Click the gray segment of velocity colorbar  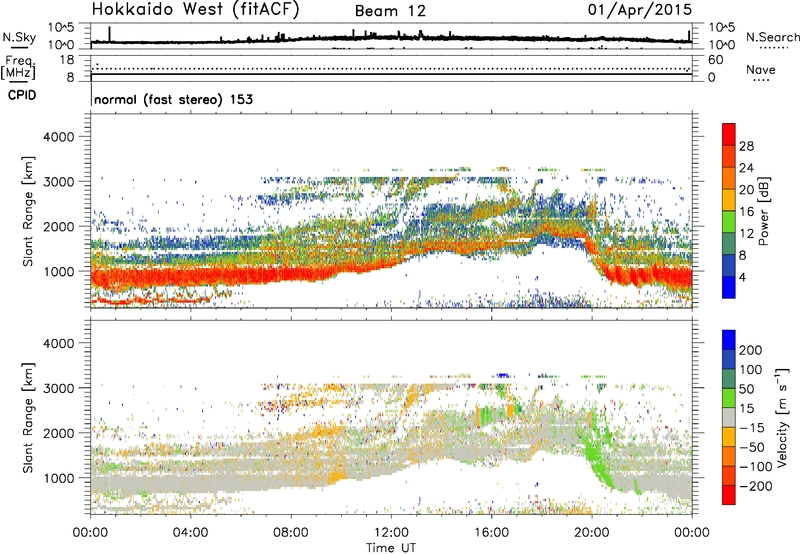click(x=729, y=418)
